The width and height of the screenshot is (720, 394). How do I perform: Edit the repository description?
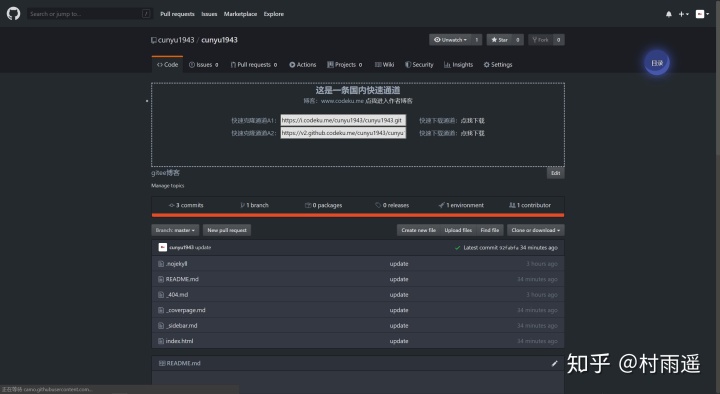(x=556, y=173)
